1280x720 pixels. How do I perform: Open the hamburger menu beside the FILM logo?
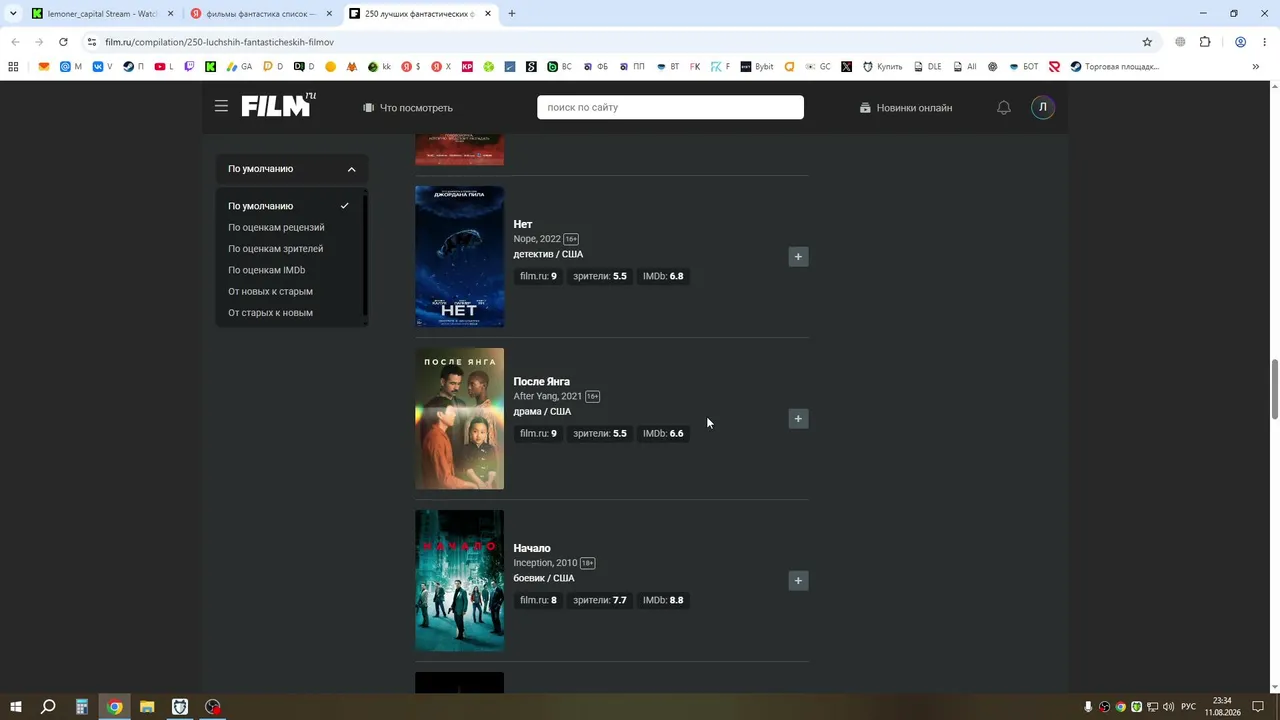[221, 106]
